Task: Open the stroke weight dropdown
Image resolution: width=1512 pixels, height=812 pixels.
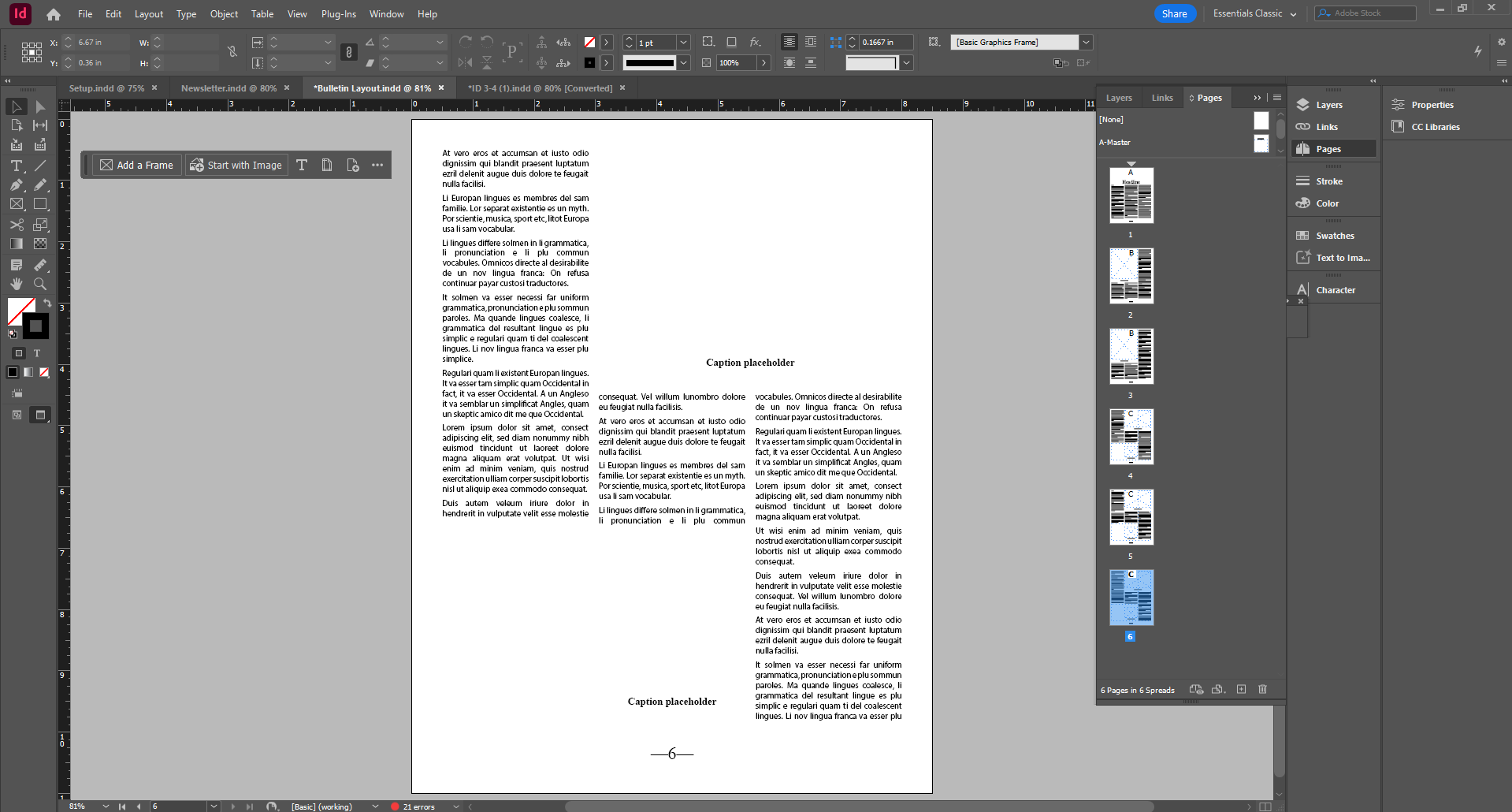Action: coord(682,42)
